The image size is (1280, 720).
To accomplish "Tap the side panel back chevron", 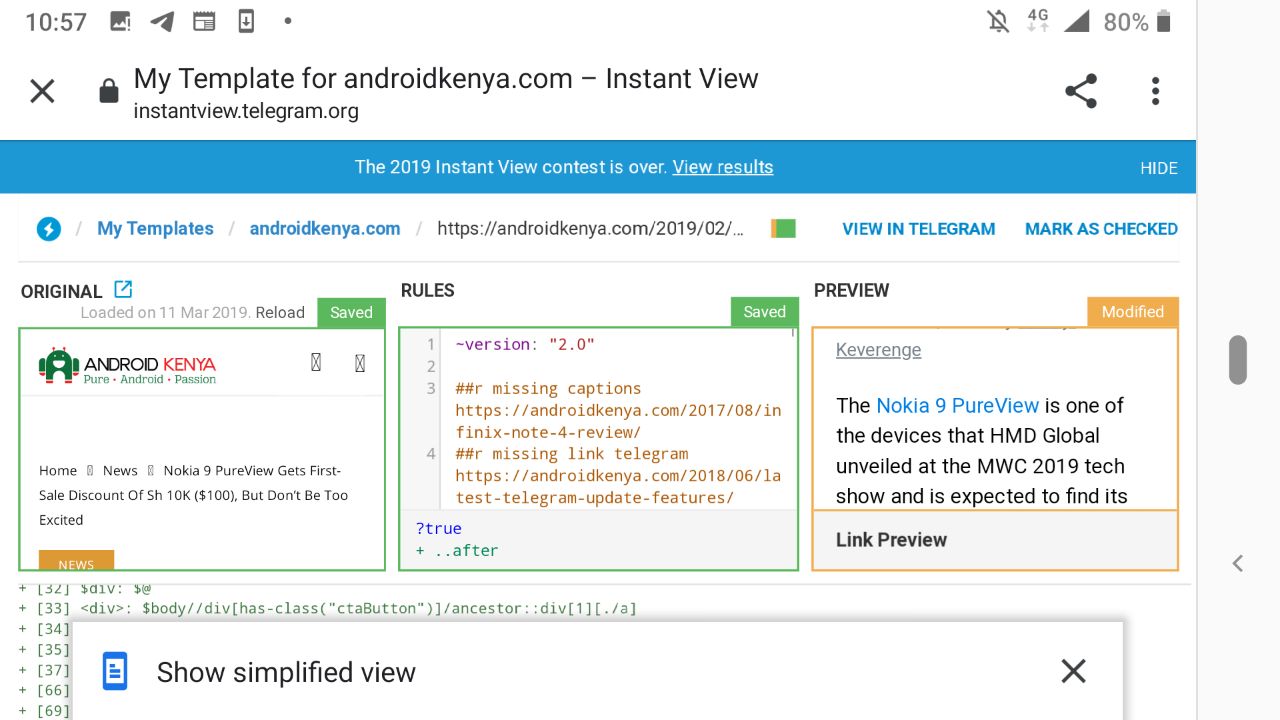I will click(1238, 563).
